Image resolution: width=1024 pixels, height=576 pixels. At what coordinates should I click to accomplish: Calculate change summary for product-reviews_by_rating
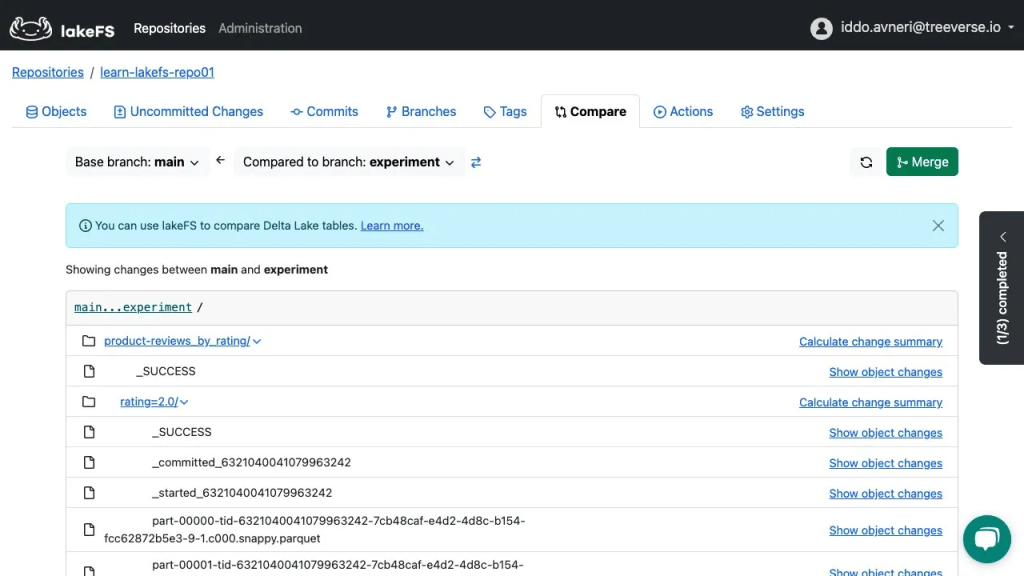tap(871, 342)
